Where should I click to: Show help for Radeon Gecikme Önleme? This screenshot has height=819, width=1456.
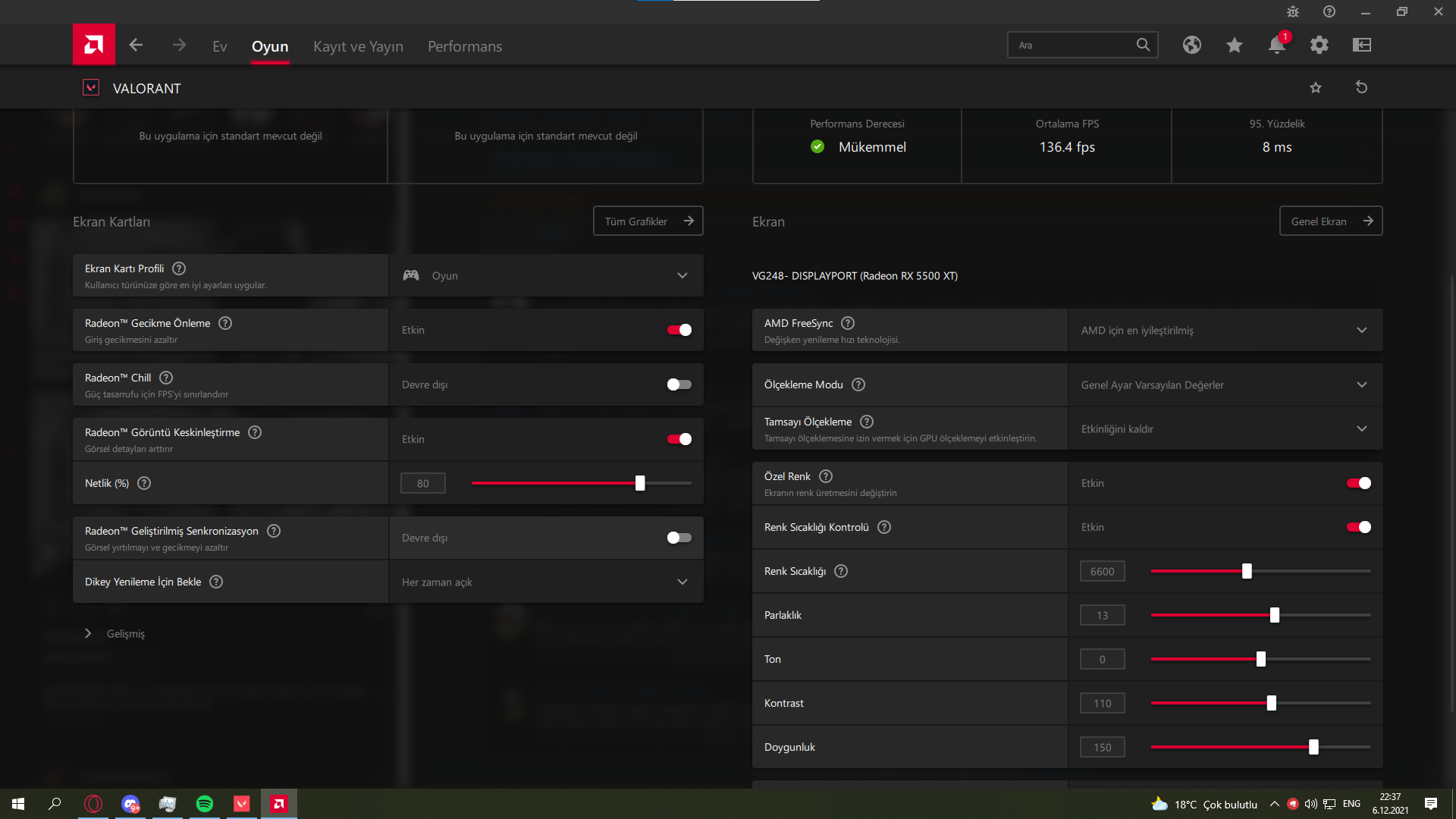(225, 323)
